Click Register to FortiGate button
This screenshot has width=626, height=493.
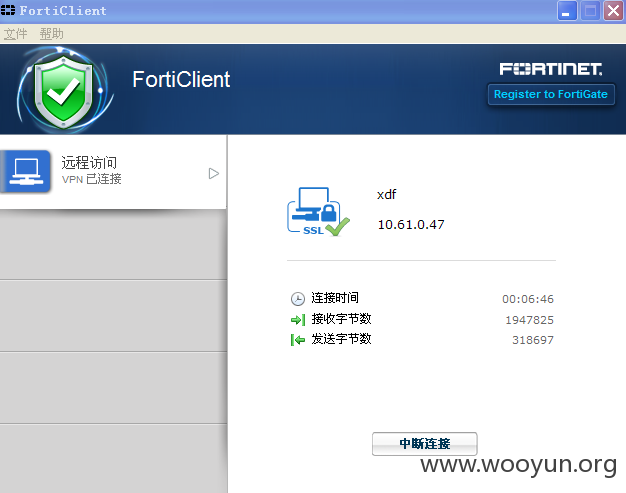[551, 94]
